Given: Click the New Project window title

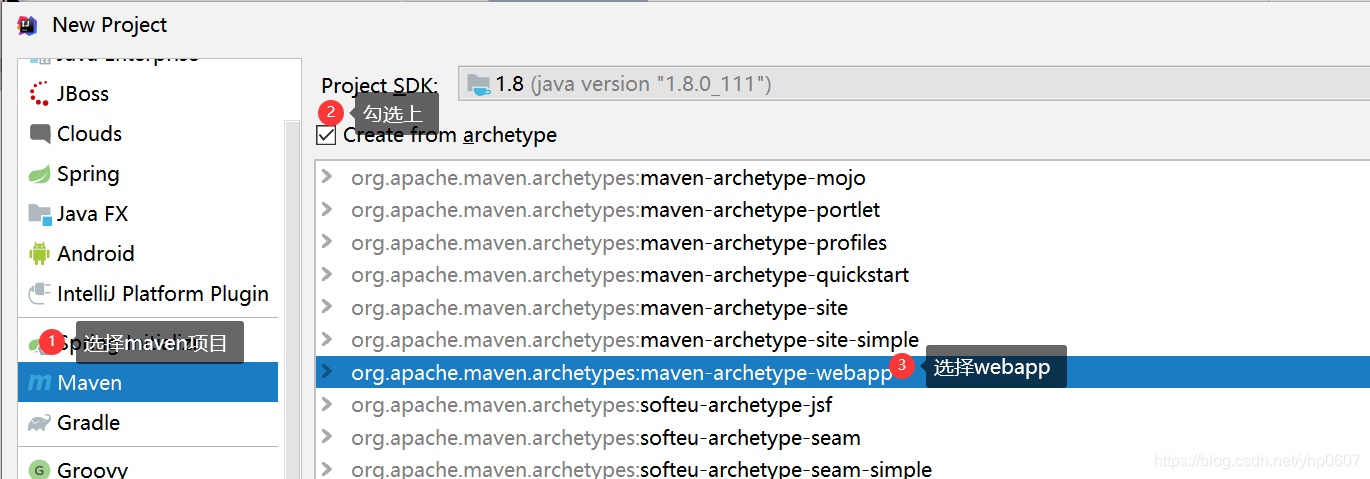Looking at the screenshot, I should point(110,25).
